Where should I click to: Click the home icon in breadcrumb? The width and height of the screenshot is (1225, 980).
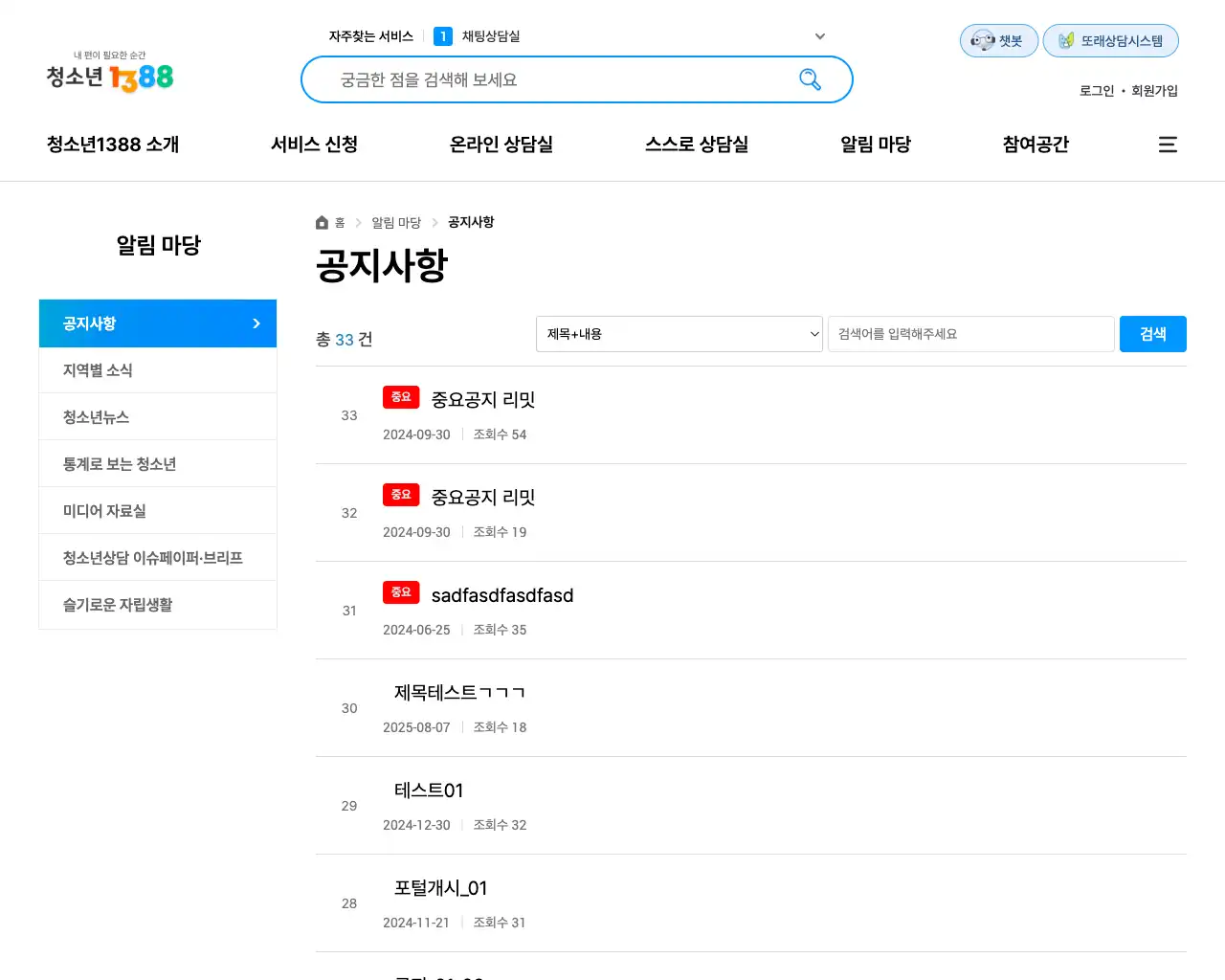(x=322, y=222)
